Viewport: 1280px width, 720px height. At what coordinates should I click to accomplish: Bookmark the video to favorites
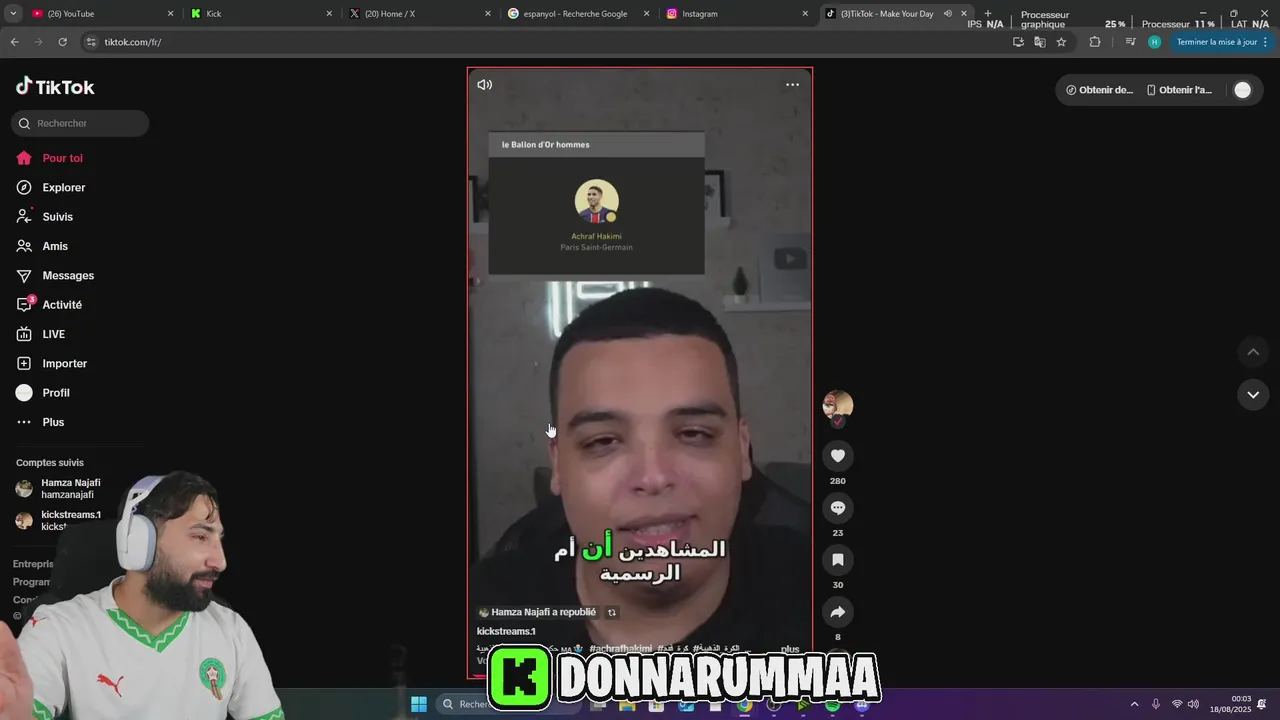click(x=838, y=560)
